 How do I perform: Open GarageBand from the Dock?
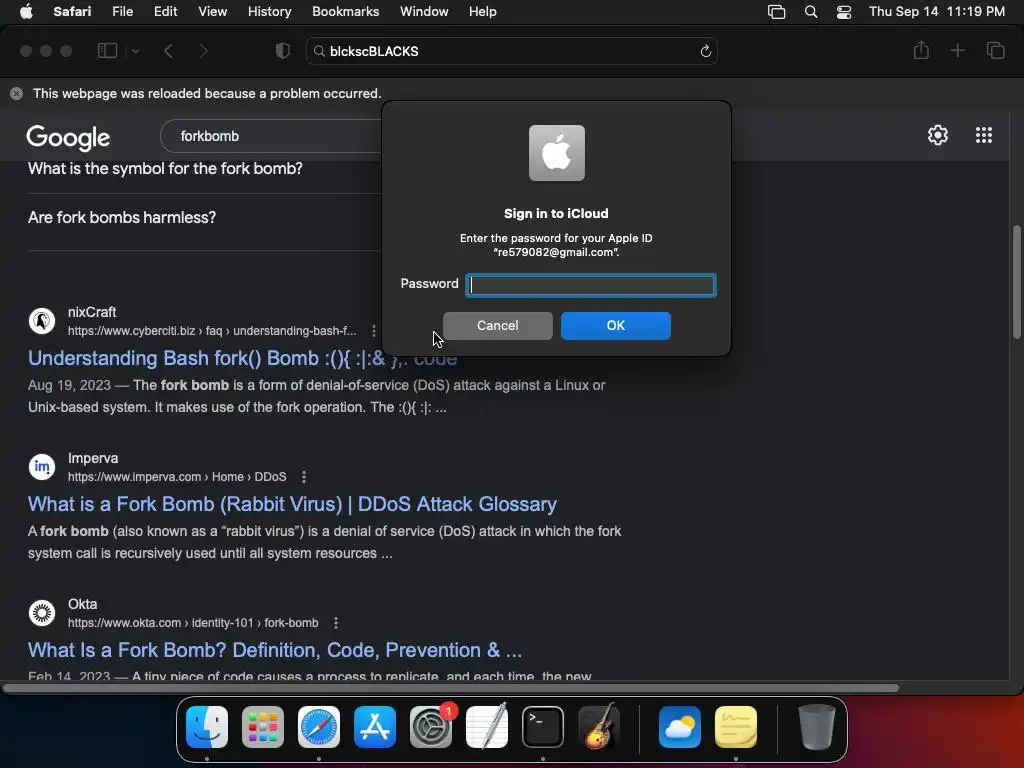pos(599,727)
